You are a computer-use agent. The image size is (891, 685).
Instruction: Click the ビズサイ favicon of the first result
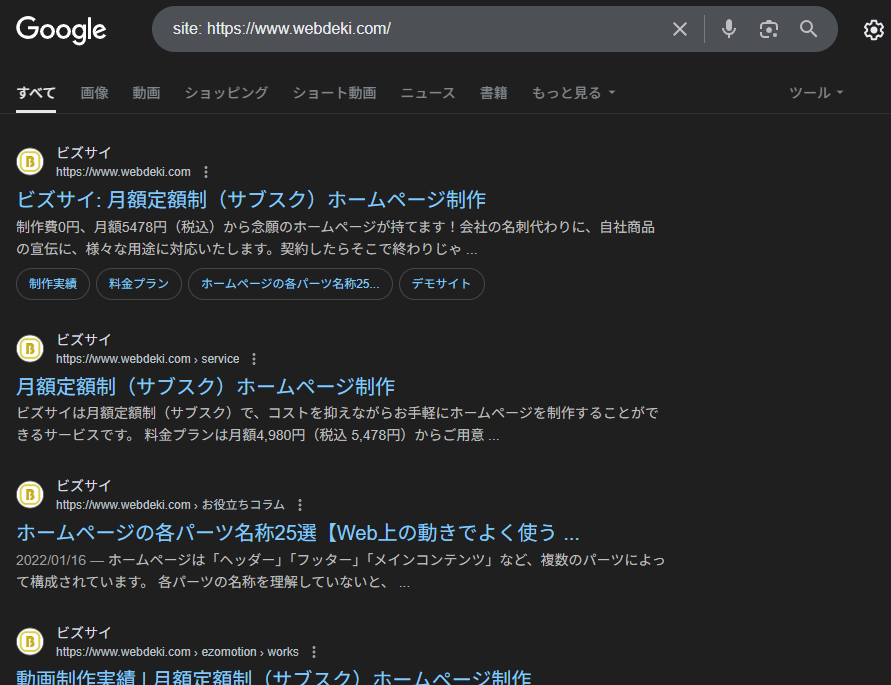pyautogui.click(x=30, y=161)
